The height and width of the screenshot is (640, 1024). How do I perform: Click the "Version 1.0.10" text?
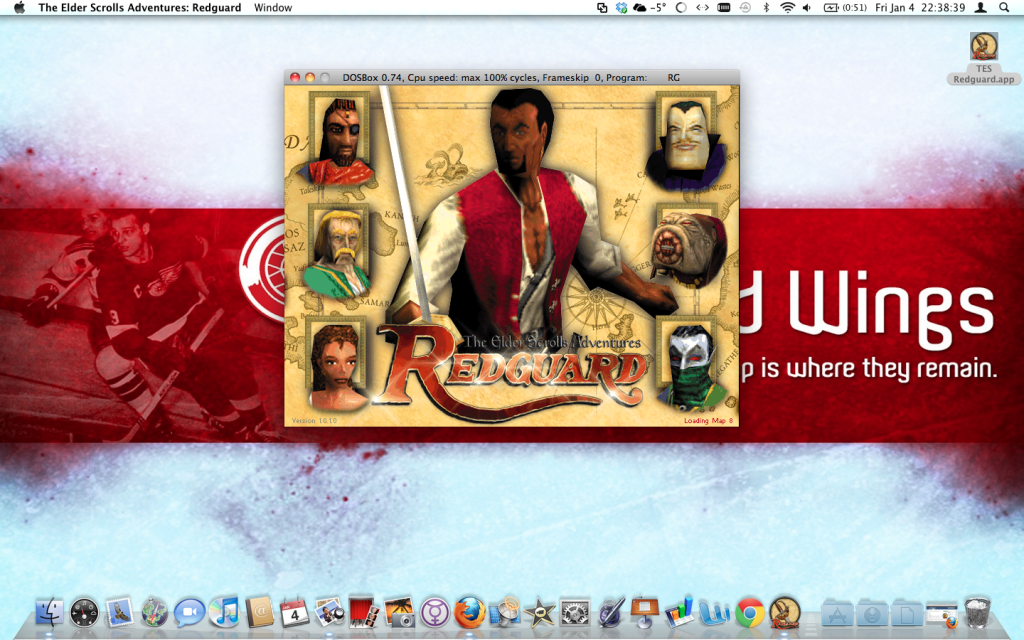coord(314,421)
